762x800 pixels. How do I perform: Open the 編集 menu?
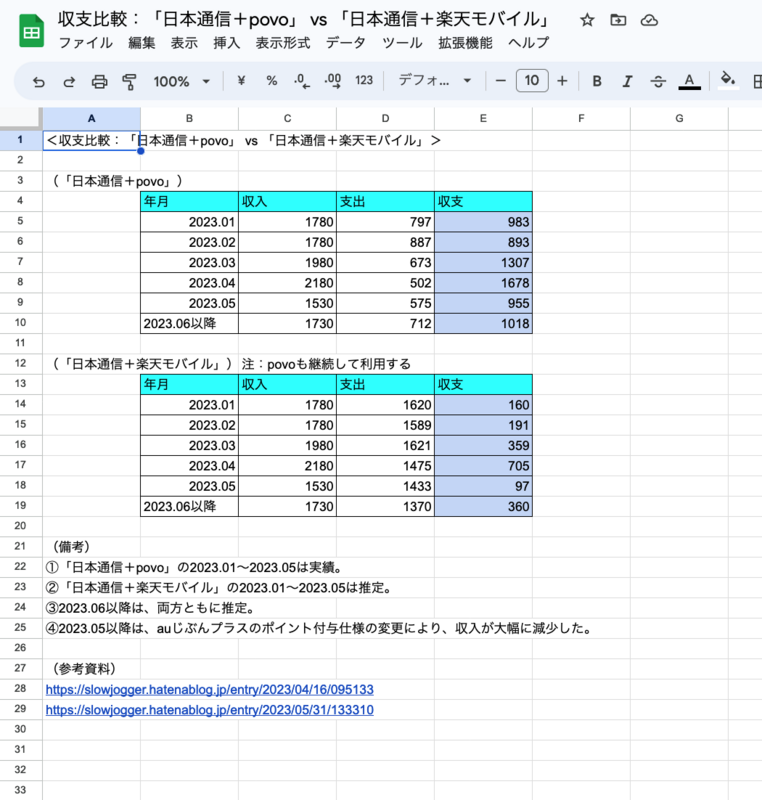(142, 43)
